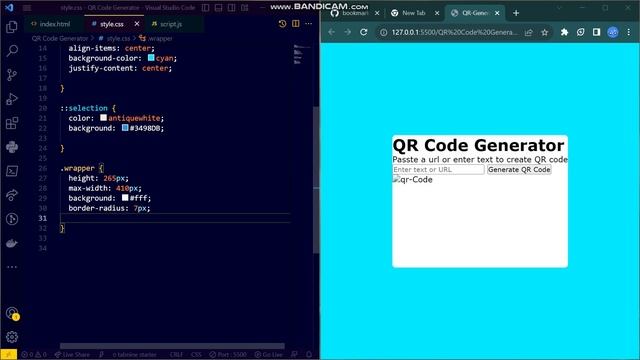Bookmark this page with the star icon
Screen dimensions: 640x360
click(544, 32)
